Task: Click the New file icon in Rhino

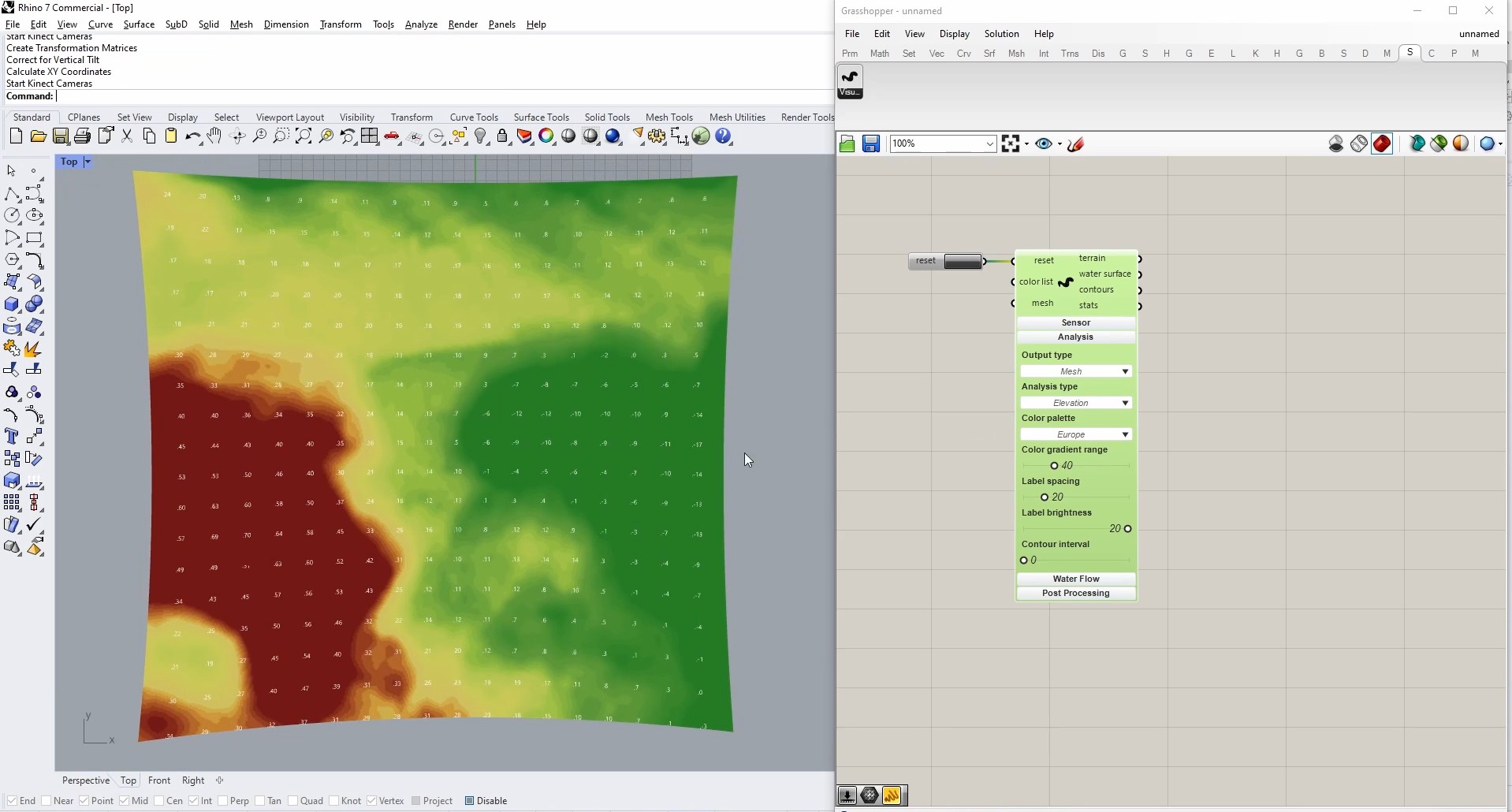Action: click(x=16, y=136)
